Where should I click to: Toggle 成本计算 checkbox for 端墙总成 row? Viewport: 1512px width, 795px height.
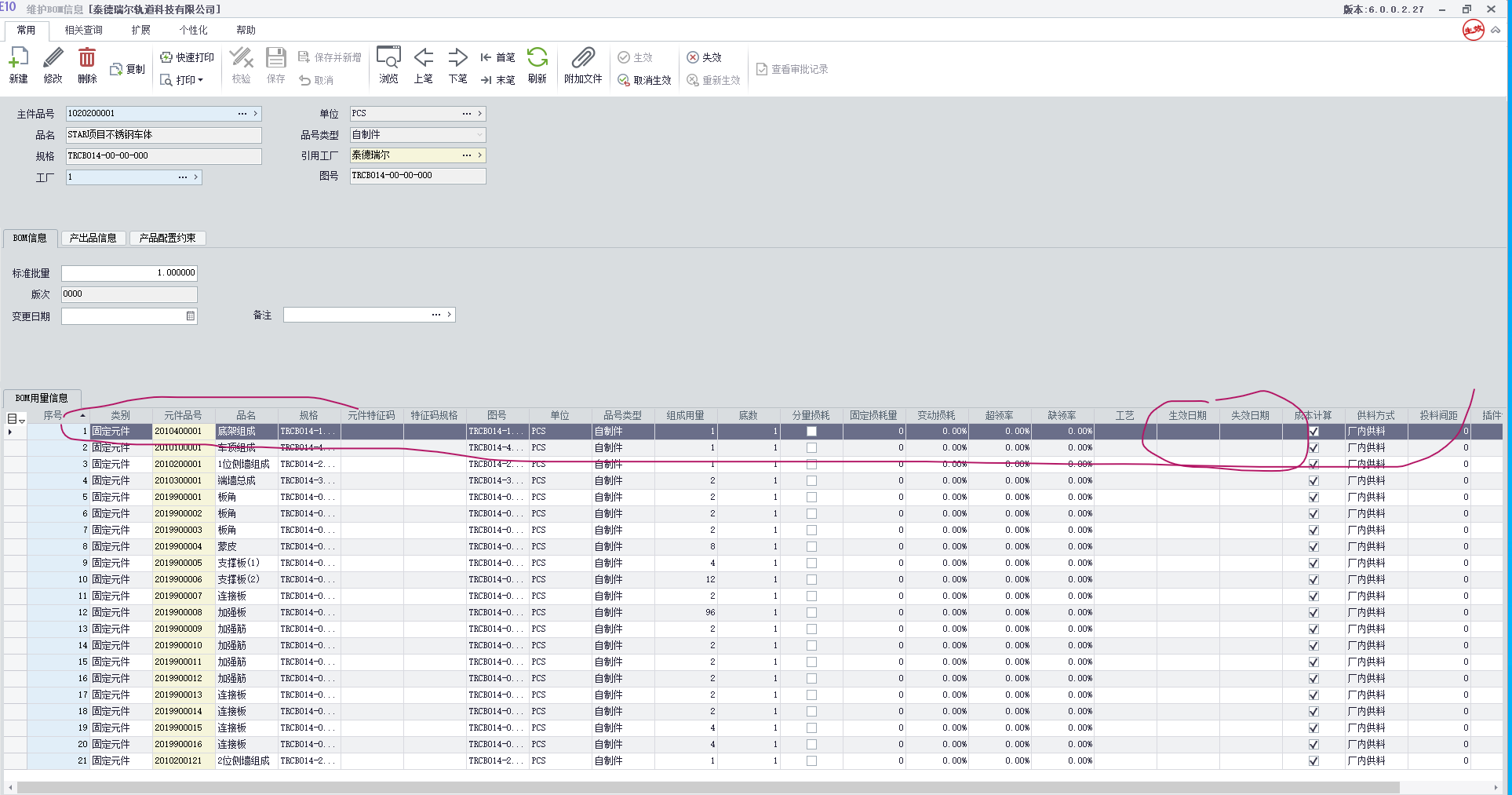point(1313,481)
